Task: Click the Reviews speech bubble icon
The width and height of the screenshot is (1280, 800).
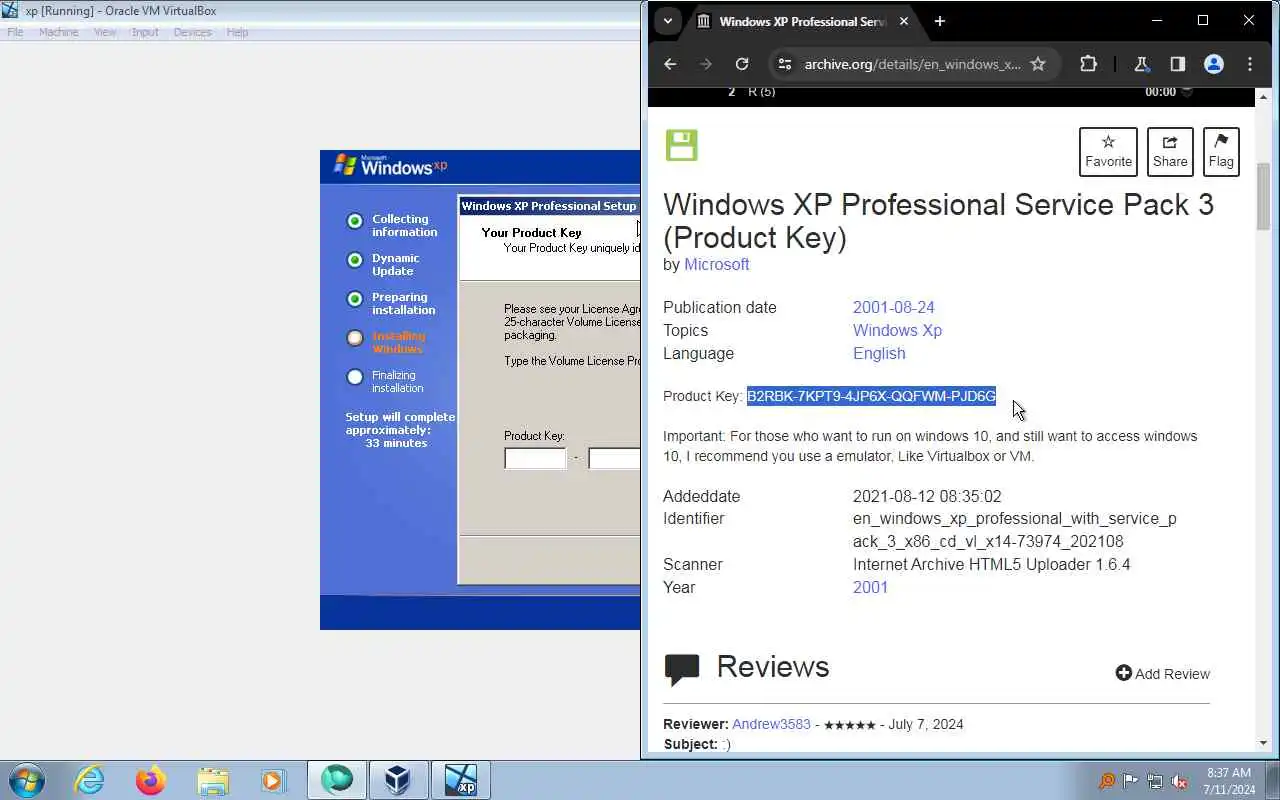Action: point(682,670)
